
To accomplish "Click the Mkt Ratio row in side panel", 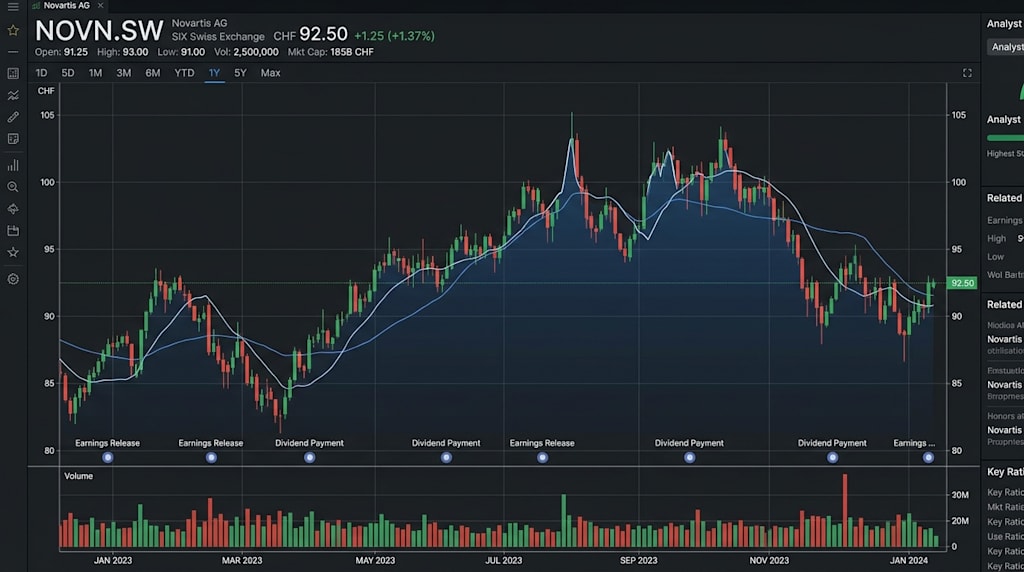I will point(1005,507).
